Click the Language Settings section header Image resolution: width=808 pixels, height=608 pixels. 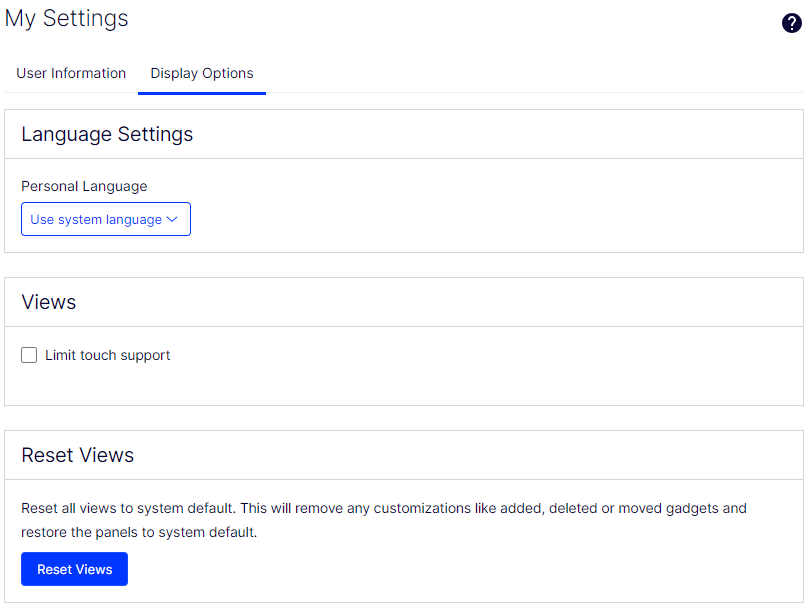107,134
